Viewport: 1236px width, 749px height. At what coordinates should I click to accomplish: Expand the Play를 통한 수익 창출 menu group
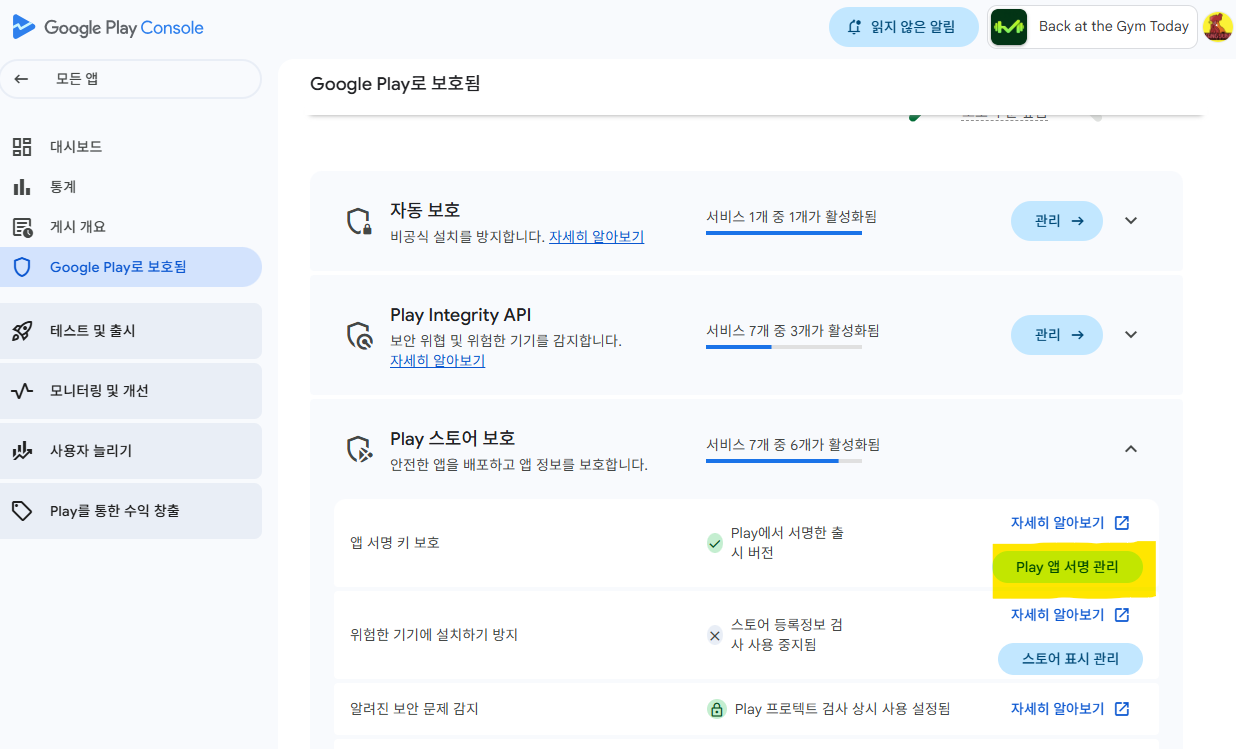(x=131, y=511)
